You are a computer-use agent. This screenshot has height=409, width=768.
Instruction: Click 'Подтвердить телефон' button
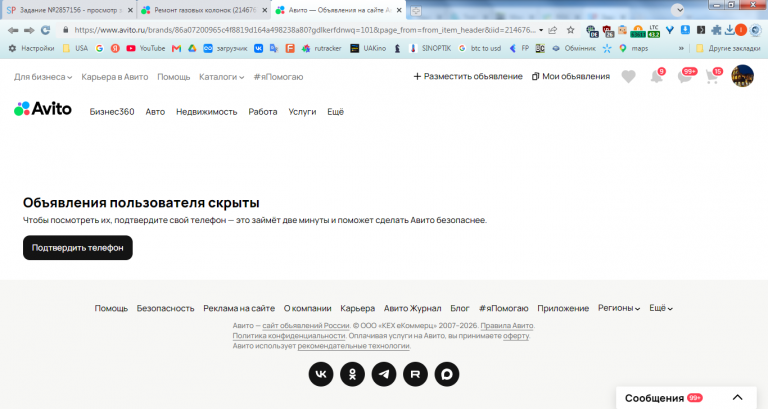coord(78,248)
